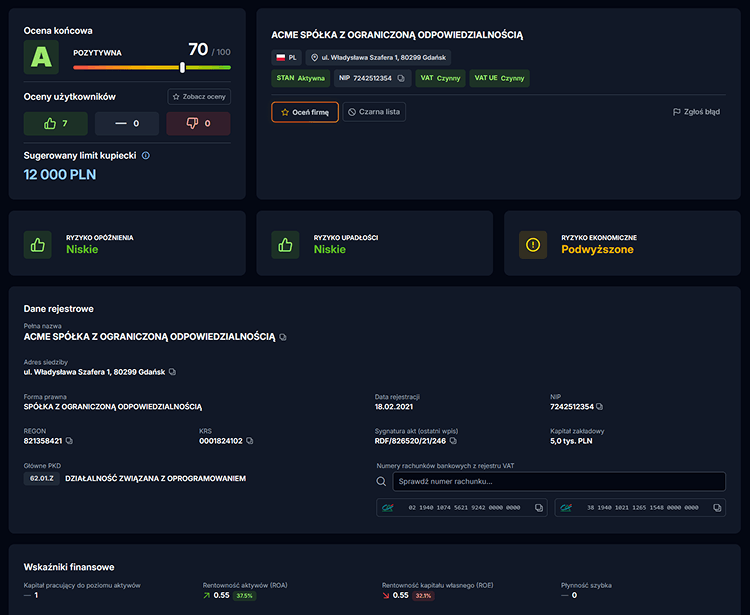The image size is (750, 615).
Task: Copy Sygnatura akt RDF/826520/21/246
Action: (453, 441)
